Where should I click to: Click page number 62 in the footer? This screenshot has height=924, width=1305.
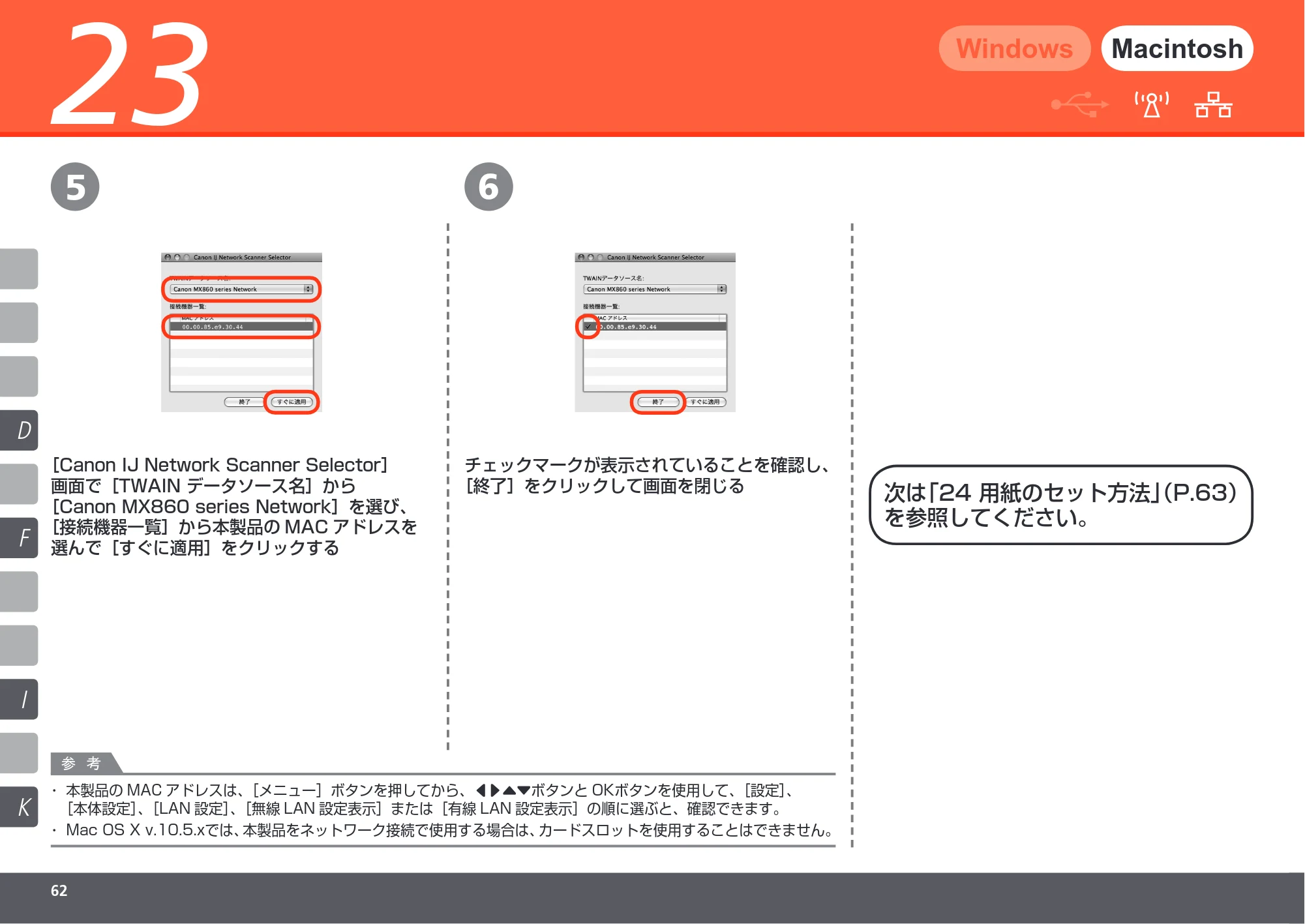point(59,891)
